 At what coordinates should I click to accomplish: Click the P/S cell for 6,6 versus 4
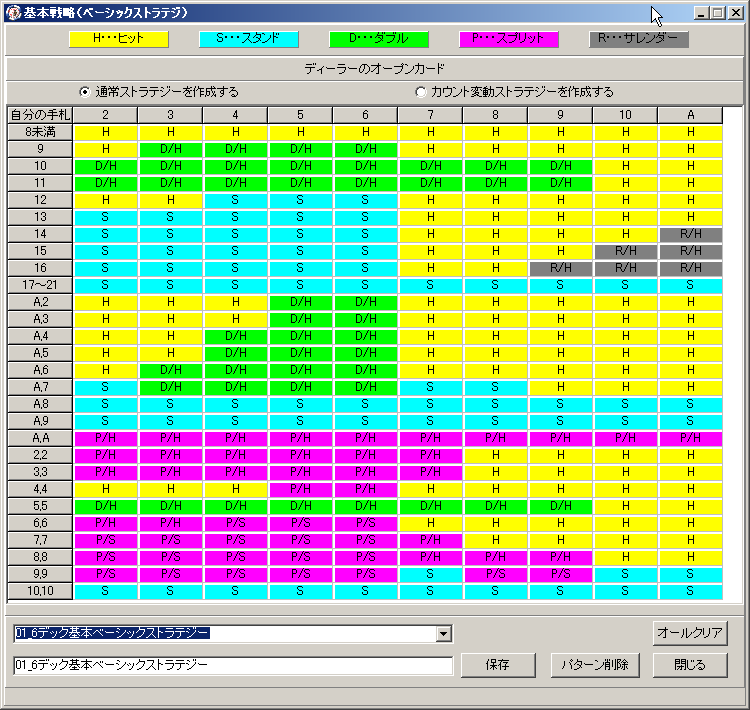point(235,523)
